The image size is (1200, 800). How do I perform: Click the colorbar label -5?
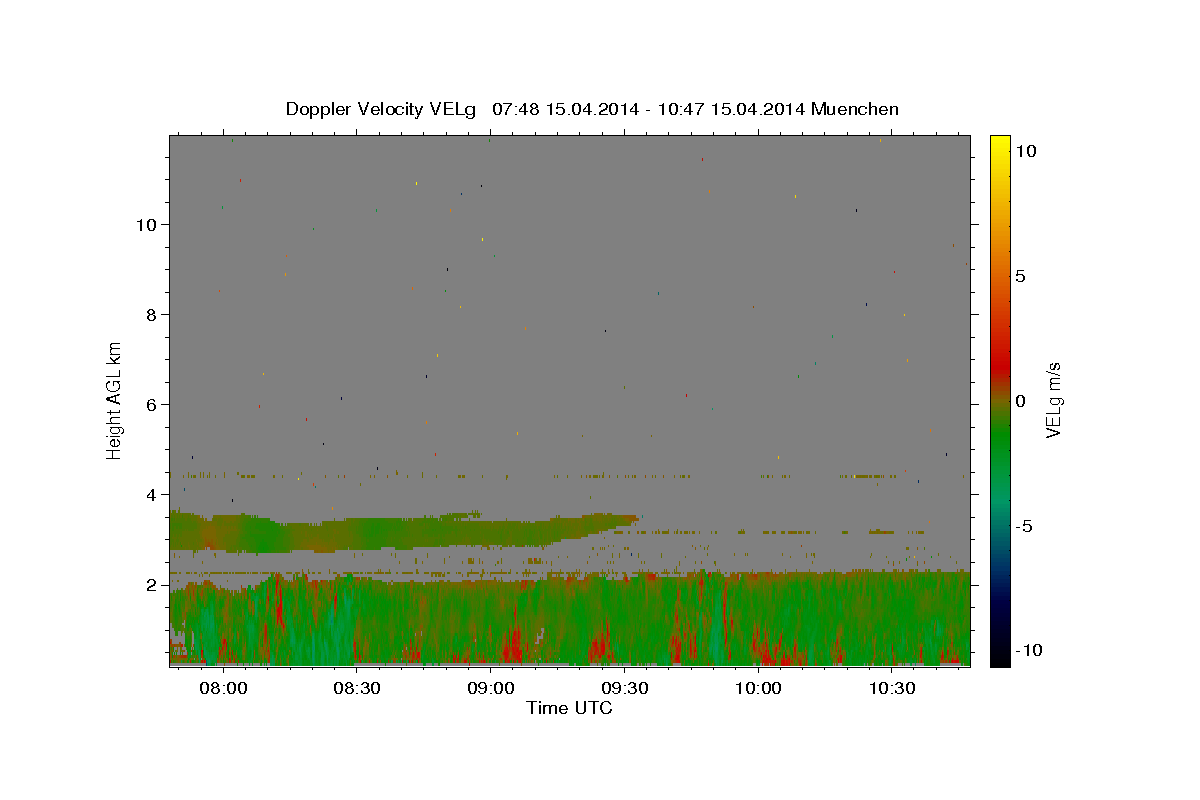tap(1024, 526)
